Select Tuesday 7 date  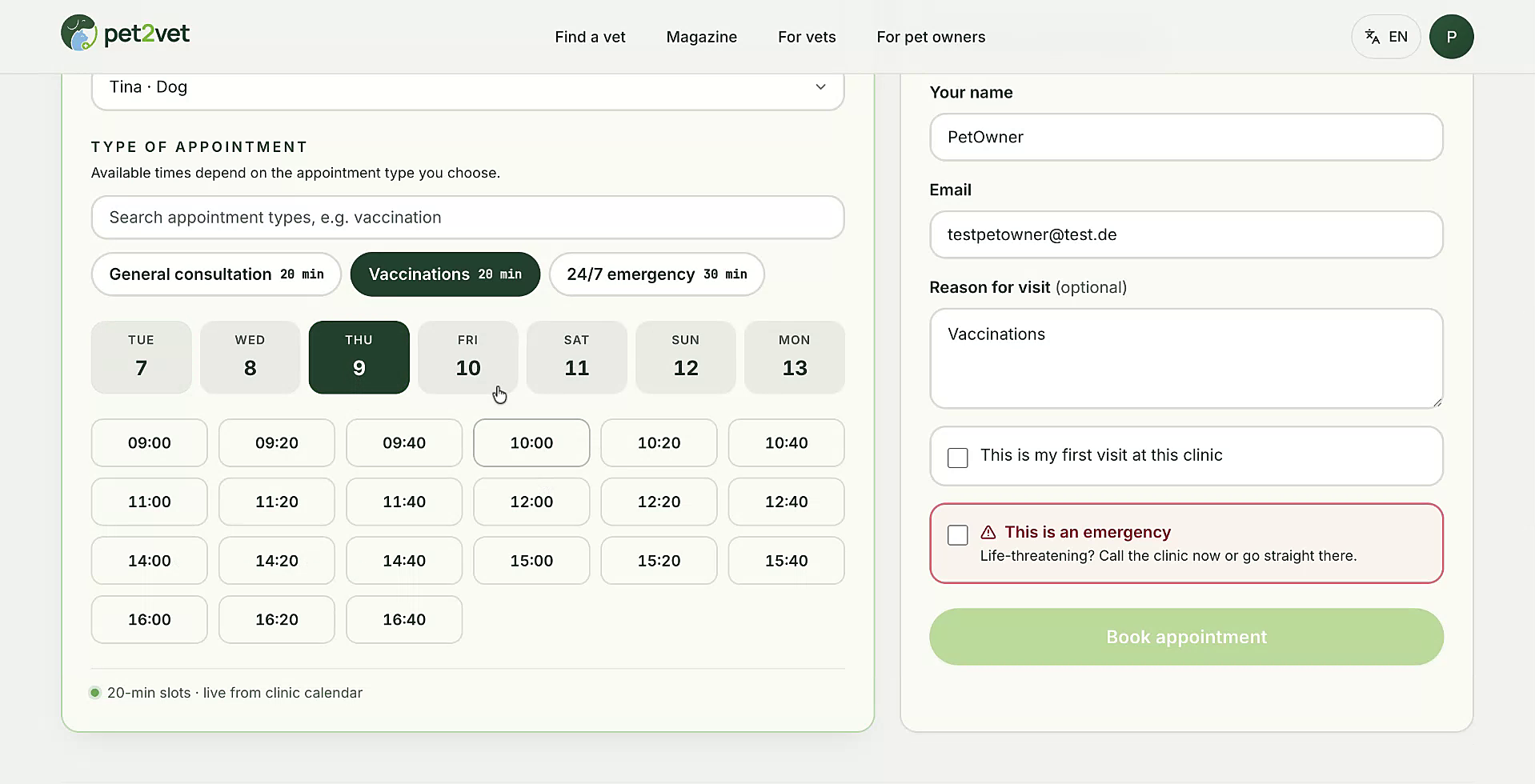[x=141, y=357]
